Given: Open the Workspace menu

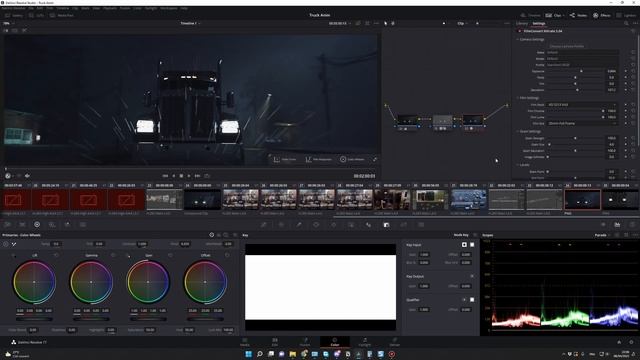Looking at the screenshot, I should pyautogui.click(x=169, y=8).
